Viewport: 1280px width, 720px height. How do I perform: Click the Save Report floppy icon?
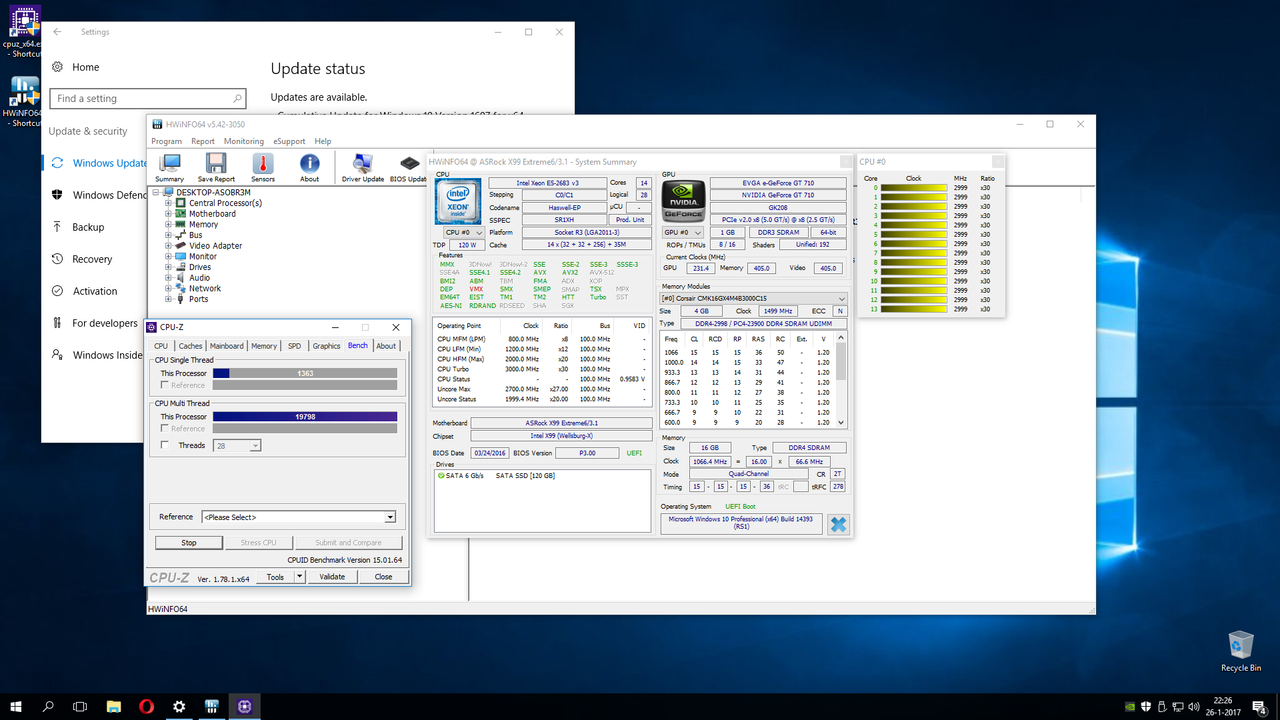[216, 164]
